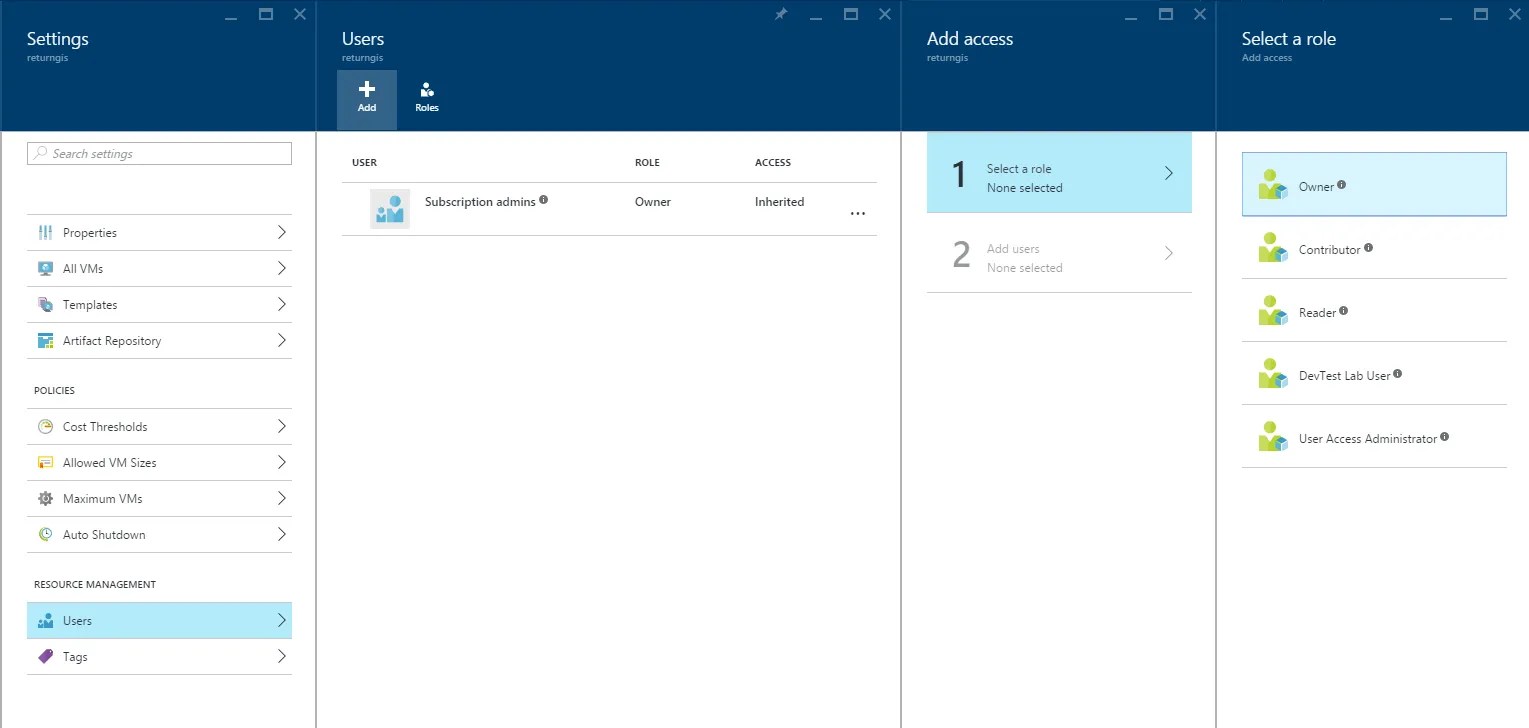
Task: Click the chevron on step 1 Select a role
Action: 1169,173
